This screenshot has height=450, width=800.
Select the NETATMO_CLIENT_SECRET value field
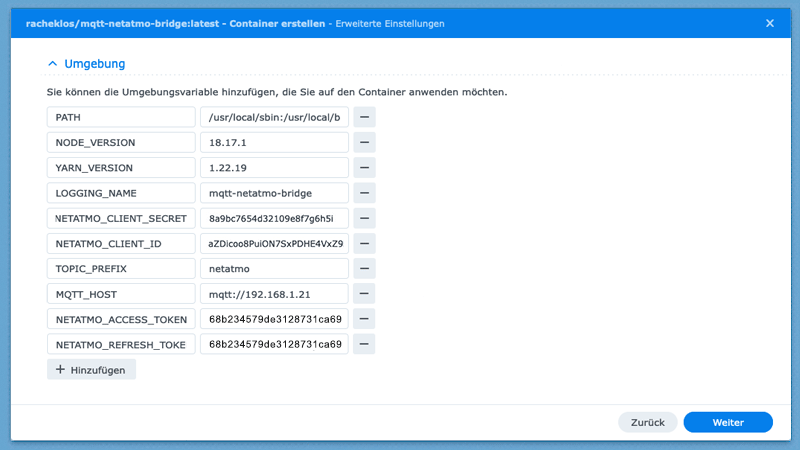273,218
